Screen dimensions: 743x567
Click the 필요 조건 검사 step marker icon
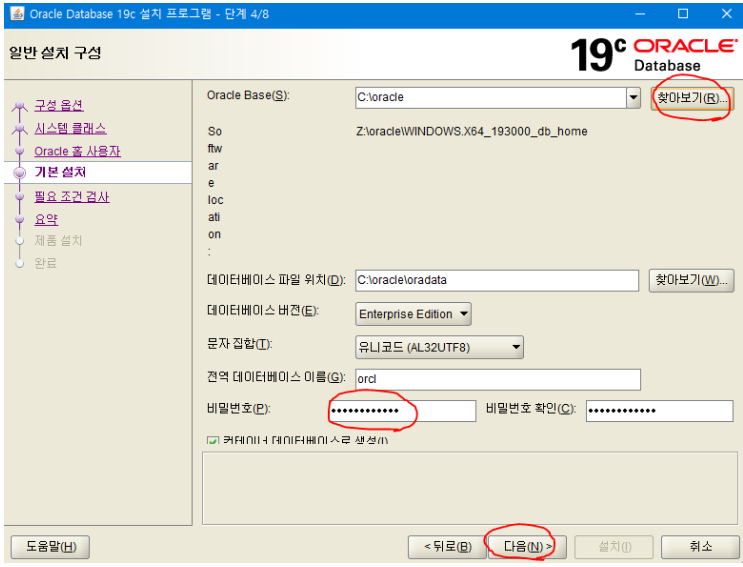pyautogui.click(x=19, y=196)
